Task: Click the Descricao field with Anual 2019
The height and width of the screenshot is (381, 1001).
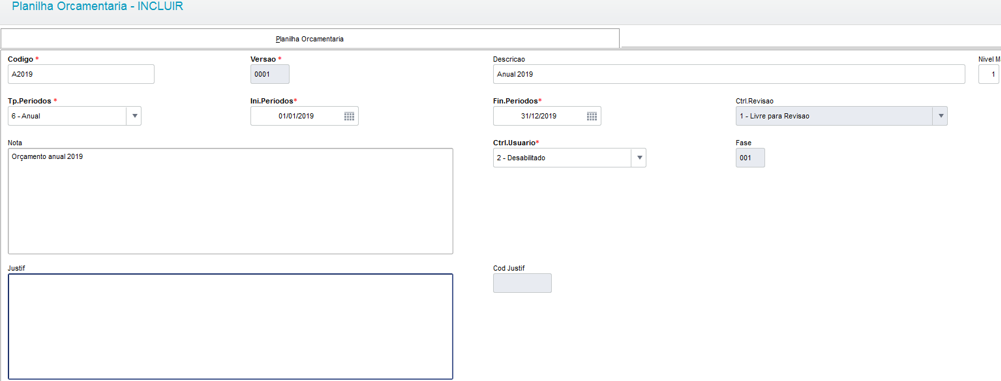Action: [x=729, y=74]
